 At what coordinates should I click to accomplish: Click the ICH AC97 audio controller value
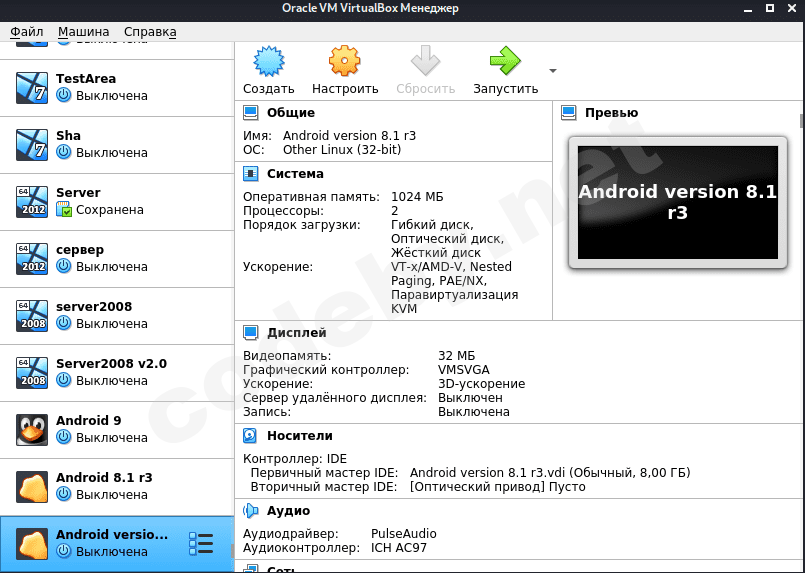click(x=399, y=548)
